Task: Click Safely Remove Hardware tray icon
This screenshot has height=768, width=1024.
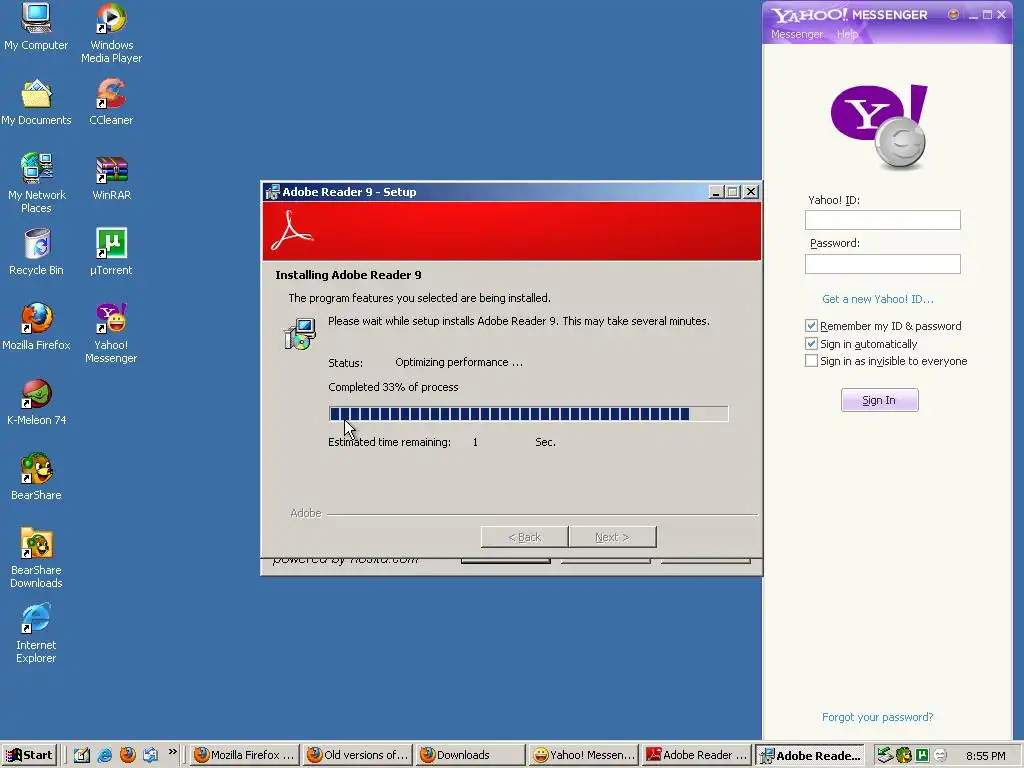Action: tap(885, 755)
